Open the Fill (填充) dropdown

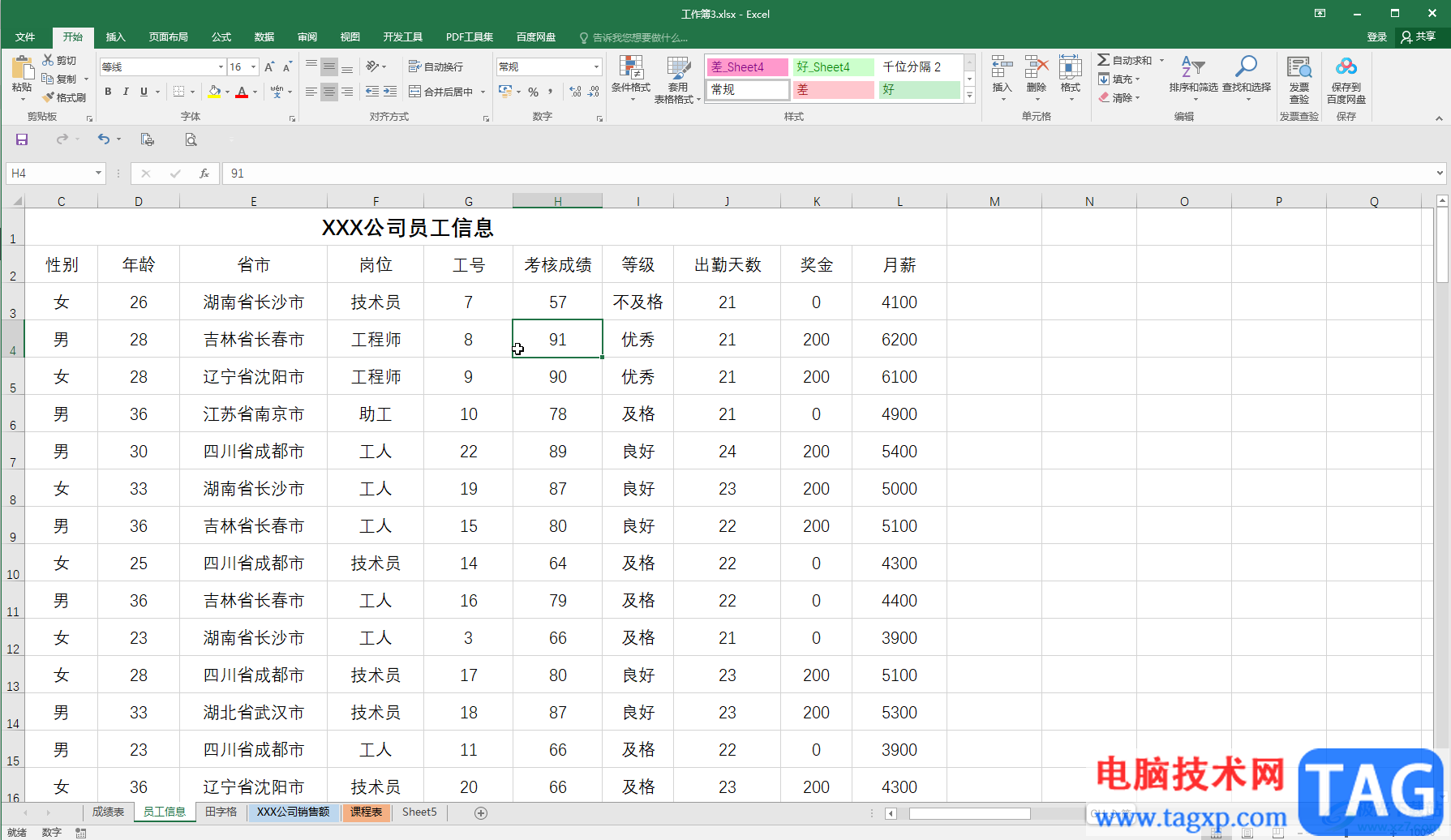tap(1119, 79)
